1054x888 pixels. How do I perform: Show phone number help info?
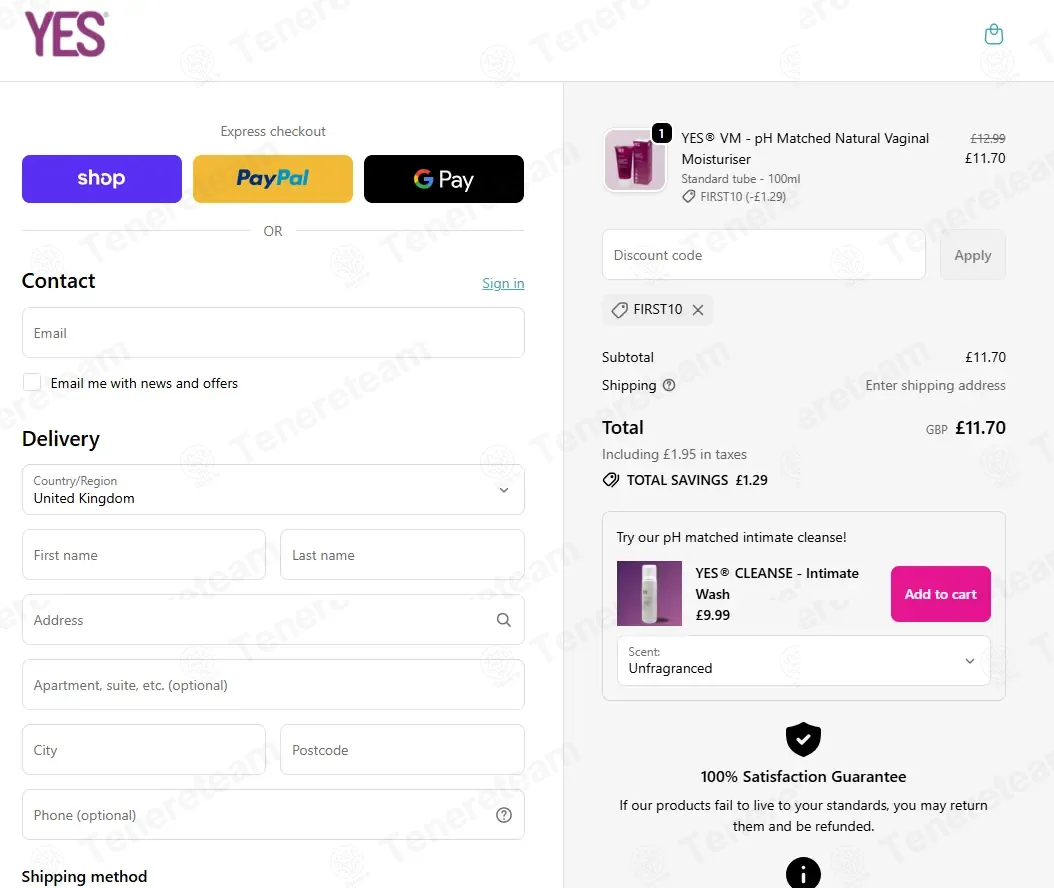(x=504, y=815)
